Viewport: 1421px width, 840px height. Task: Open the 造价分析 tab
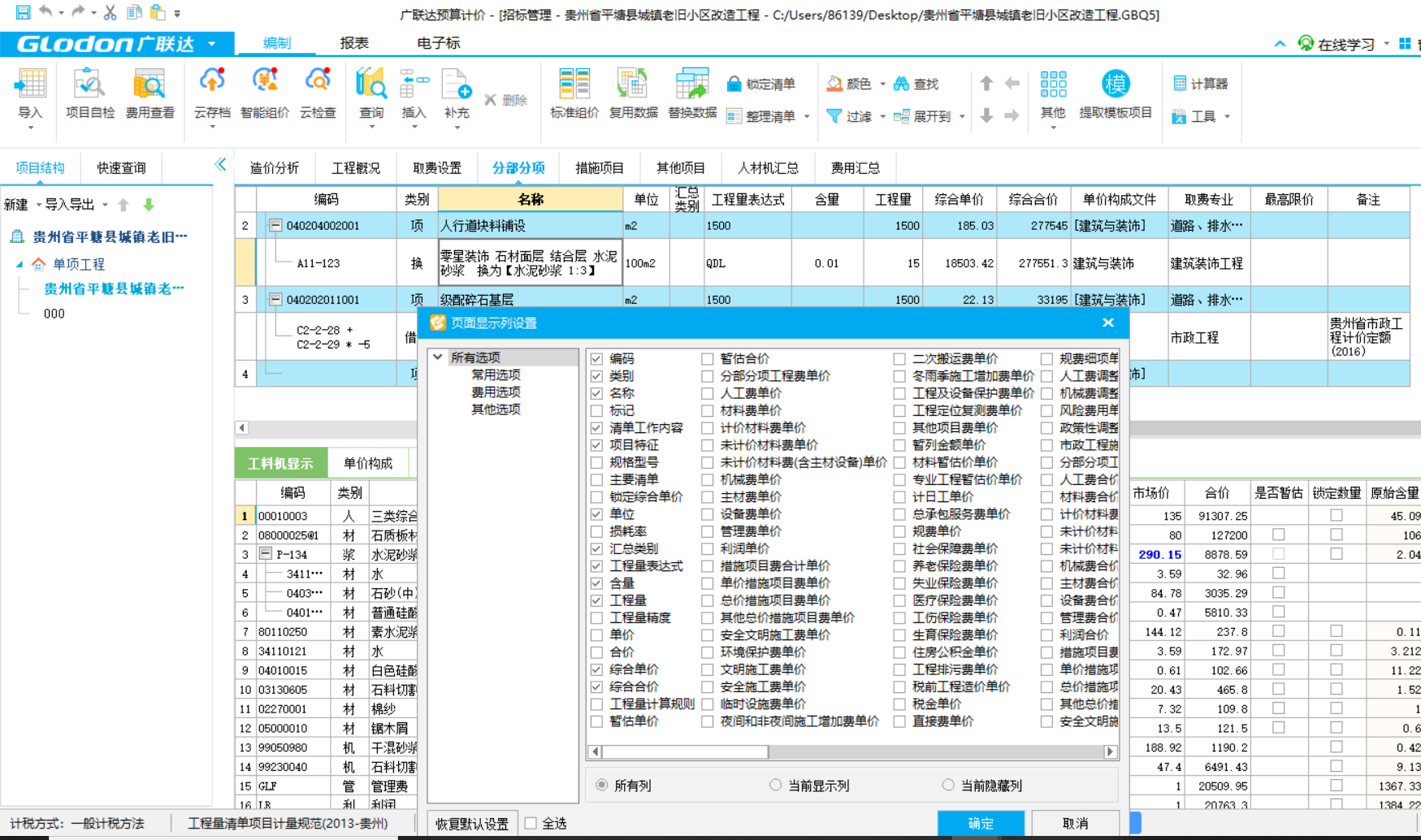pyautogui.click(x=275, y=167)
